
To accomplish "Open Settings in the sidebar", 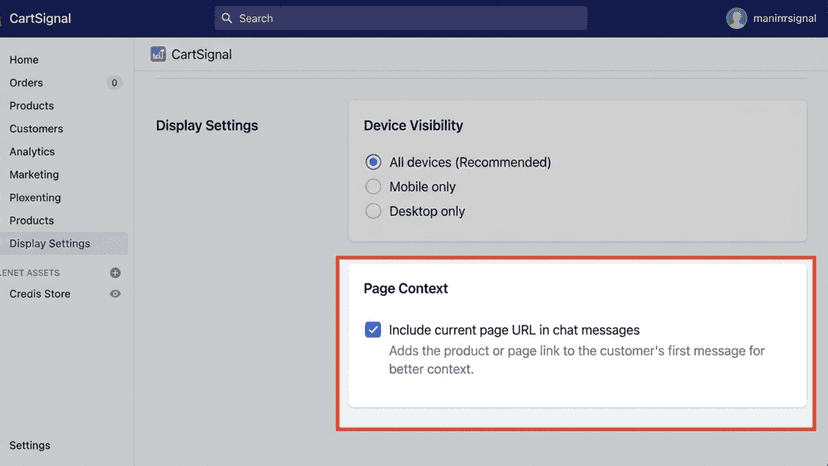I will coord(30,445).
